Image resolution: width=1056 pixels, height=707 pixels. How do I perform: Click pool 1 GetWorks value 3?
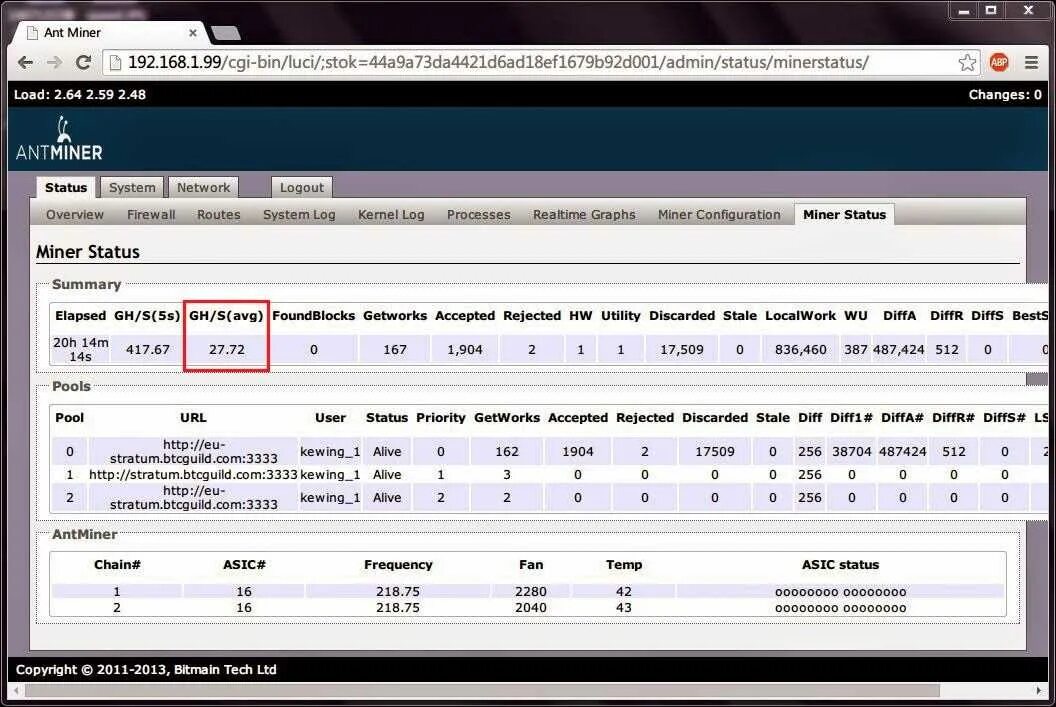pos(506,475)
